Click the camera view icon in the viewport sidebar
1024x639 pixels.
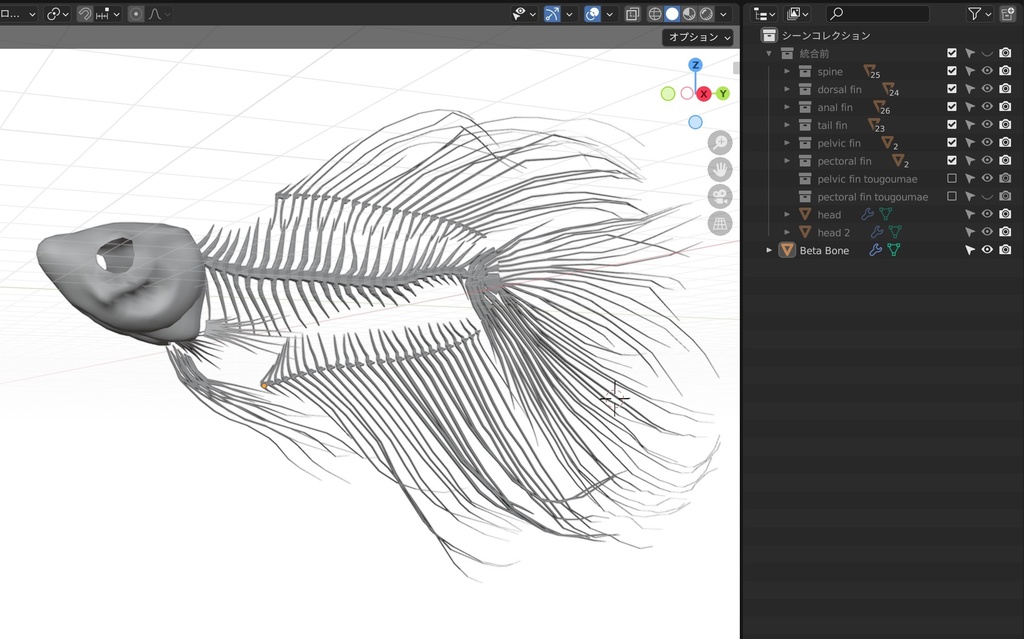point(720,195)
